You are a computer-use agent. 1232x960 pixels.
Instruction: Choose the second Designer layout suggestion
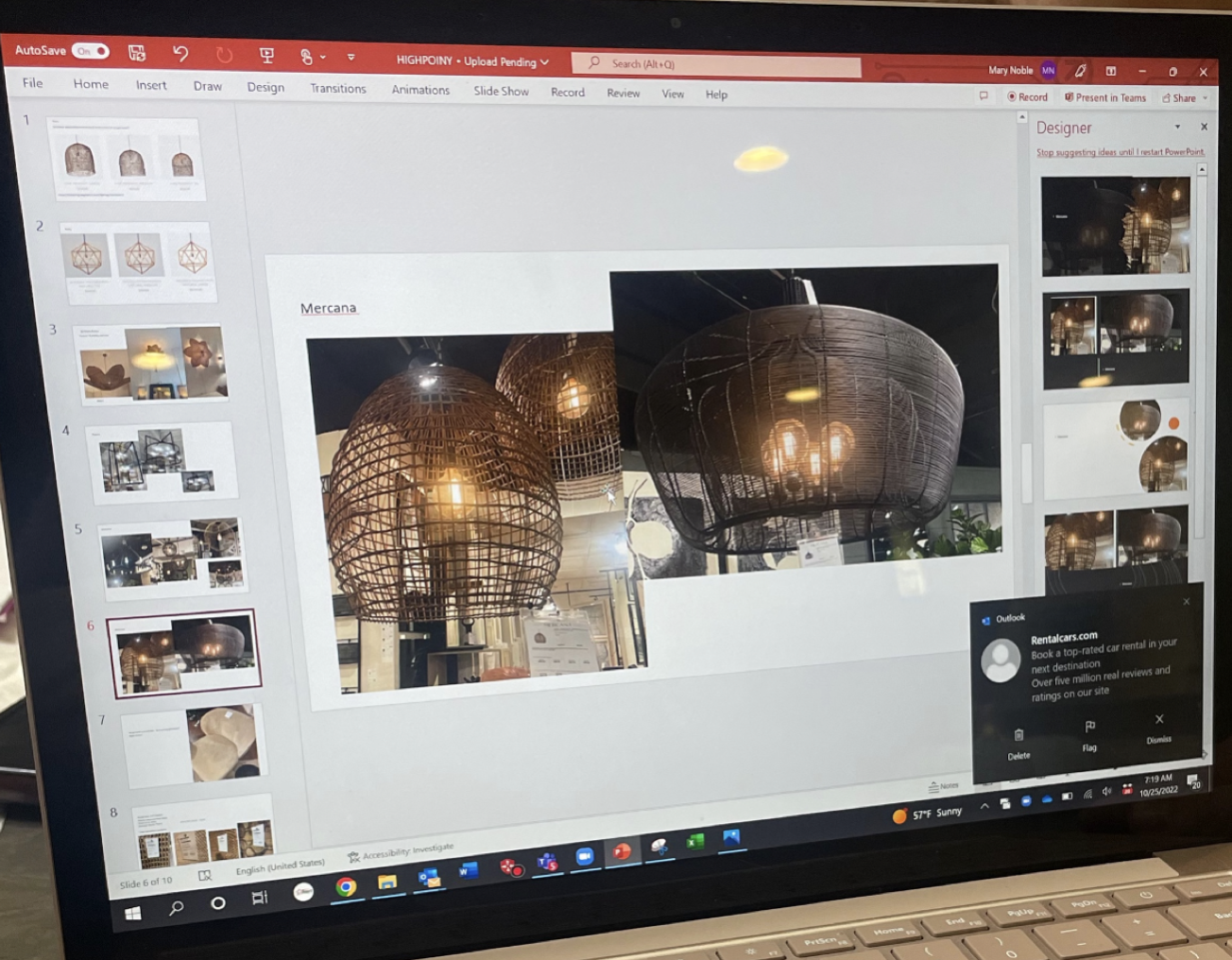pos(1116,340)
